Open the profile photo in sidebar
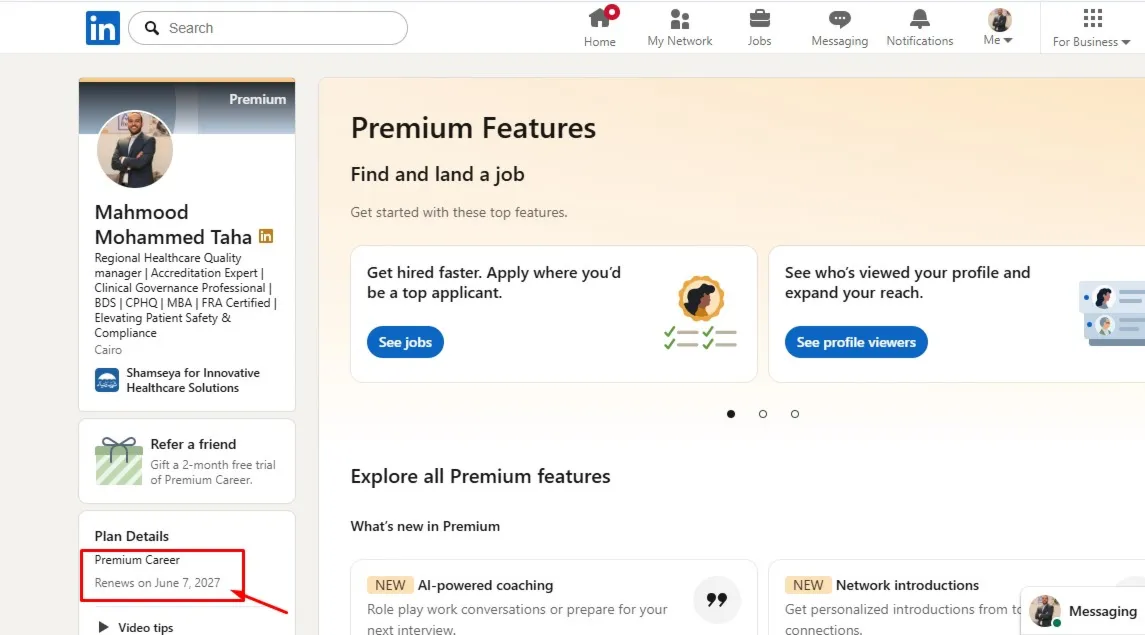 coord(135,149)
